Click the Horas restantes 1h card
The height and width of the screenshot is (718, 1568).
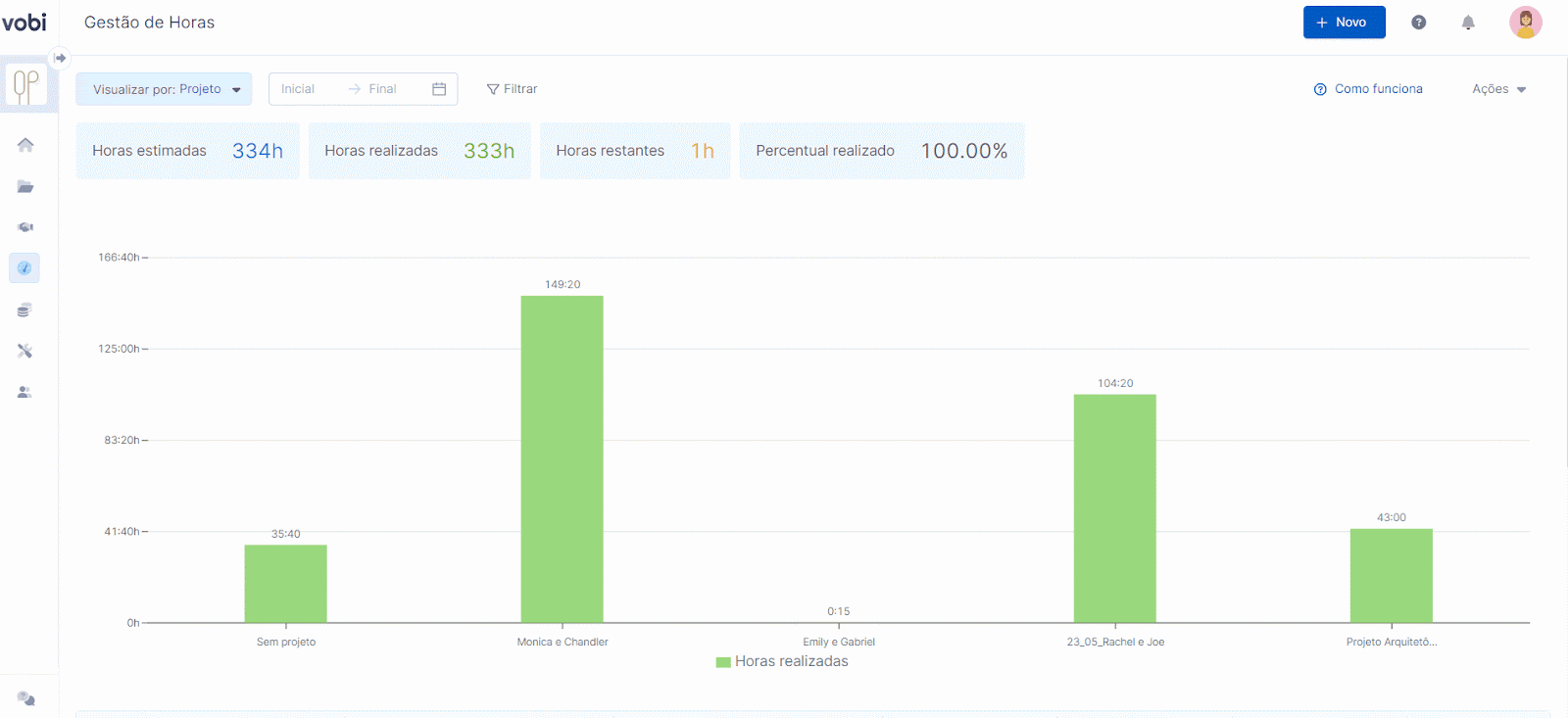tap(635, 151)
